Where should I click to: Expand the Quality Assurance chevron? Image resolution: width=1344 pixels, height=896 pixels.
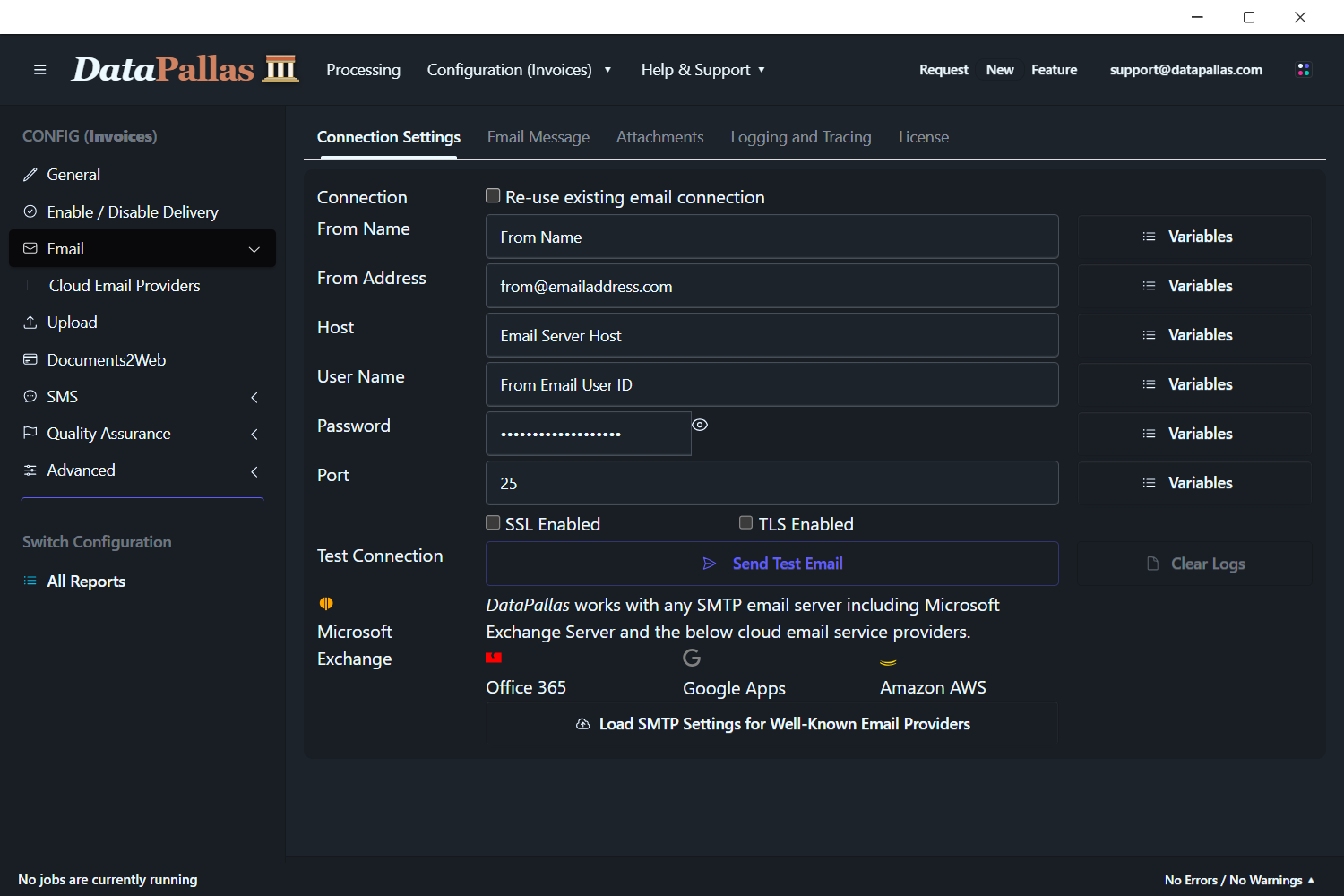click(x=254, y=434)
